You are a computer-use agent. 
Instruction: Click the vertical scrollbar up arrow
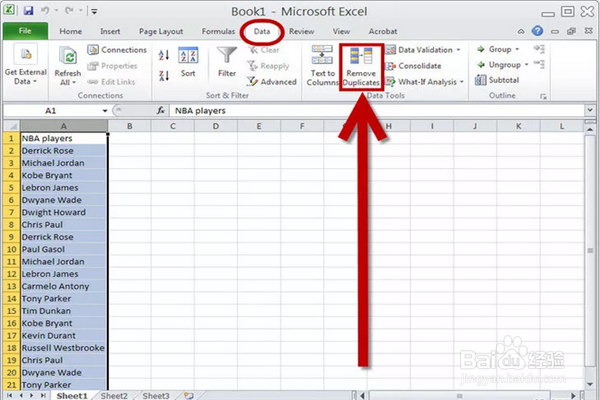coord(590,129)
